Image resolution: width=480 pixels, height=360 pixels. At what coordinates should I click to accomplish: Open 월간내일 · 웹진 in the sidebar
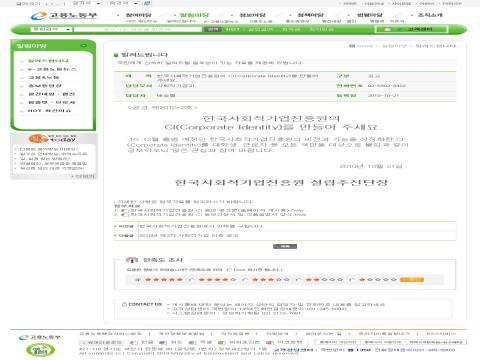coord(51,94)
